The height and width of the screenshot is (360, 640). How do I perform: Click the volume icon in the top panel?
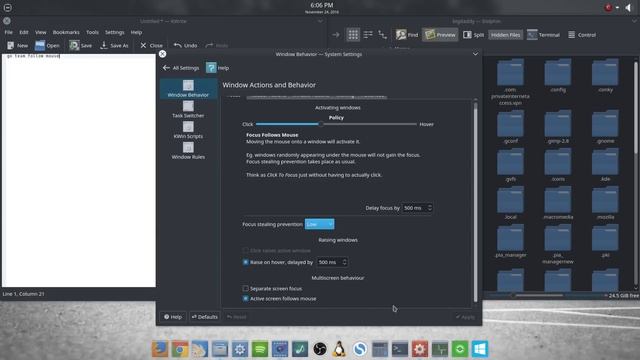click(628, 7)
